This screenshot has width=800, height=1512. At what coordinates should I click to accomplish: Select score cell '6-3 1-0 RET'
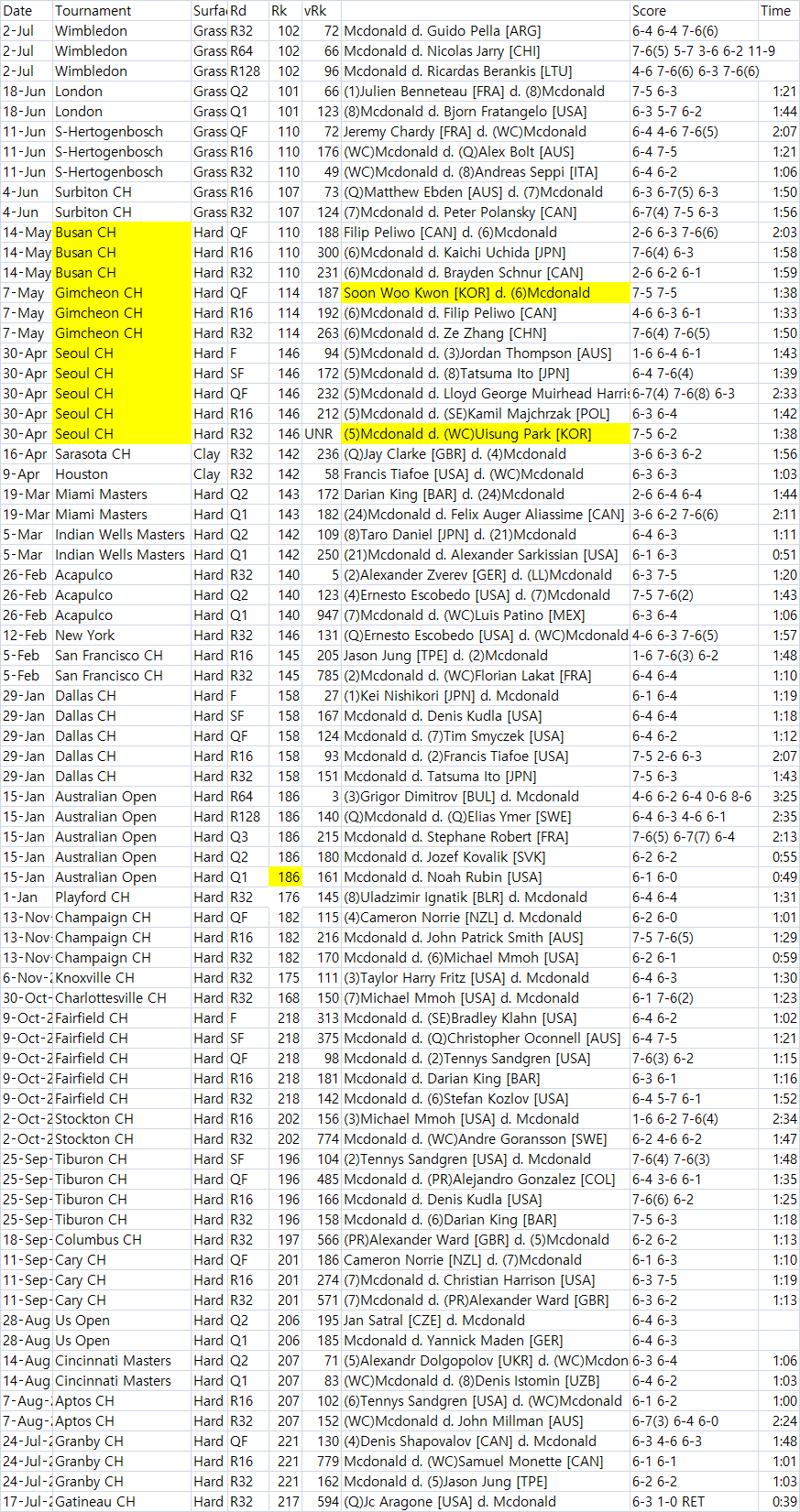click(x=694, y=1501)
